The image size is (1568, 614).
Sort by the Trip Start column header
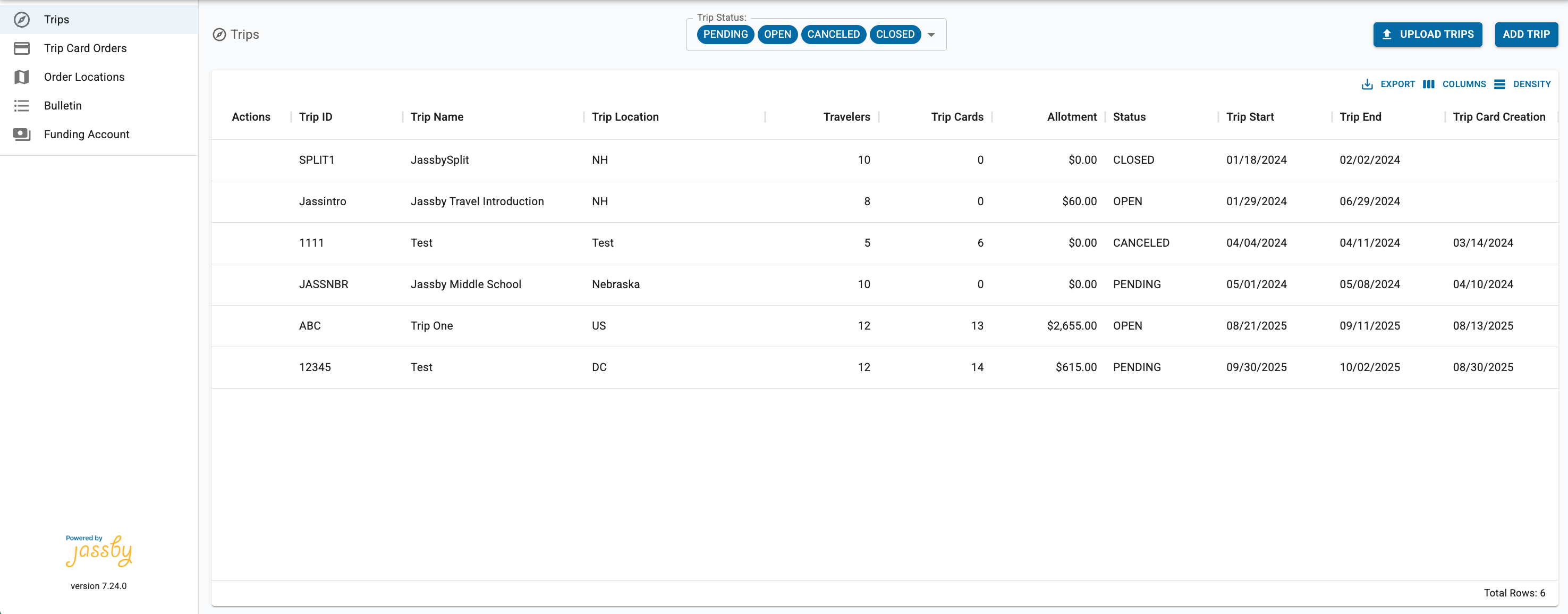click(1250, 117)
